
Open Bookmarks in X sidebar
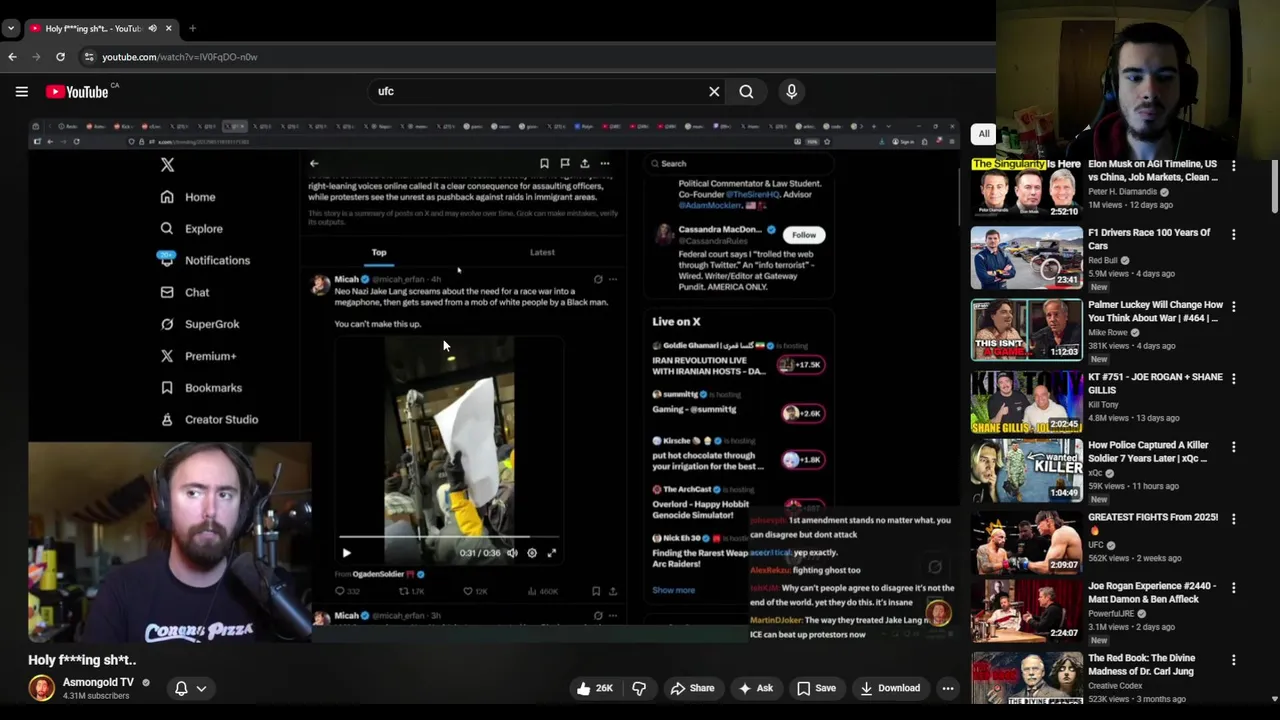tap(200, 388)
